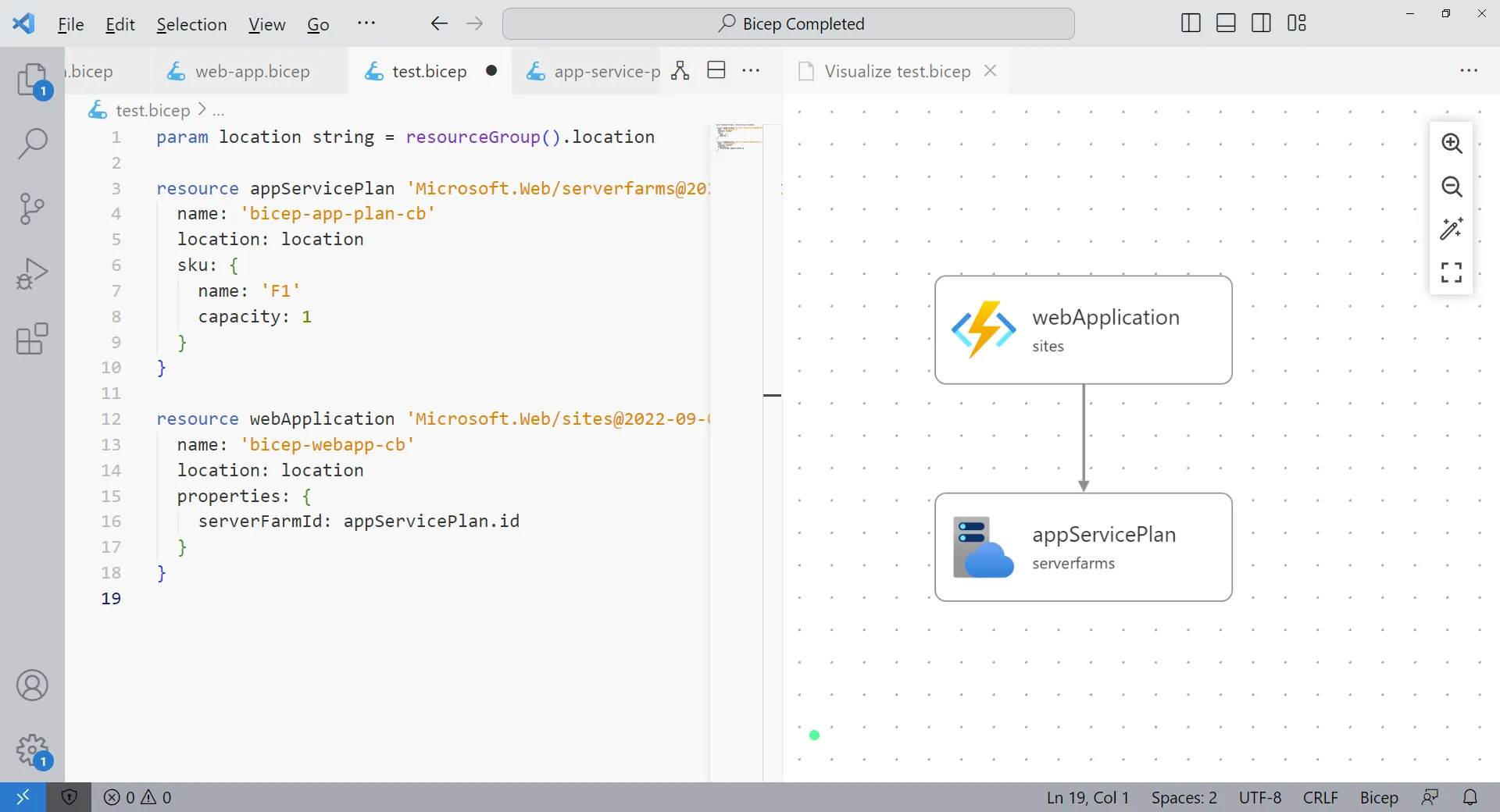The height and width of the screenshot is (812, 1500).
Task: Customize layout icon in title bar
Action: [1297, 23]
